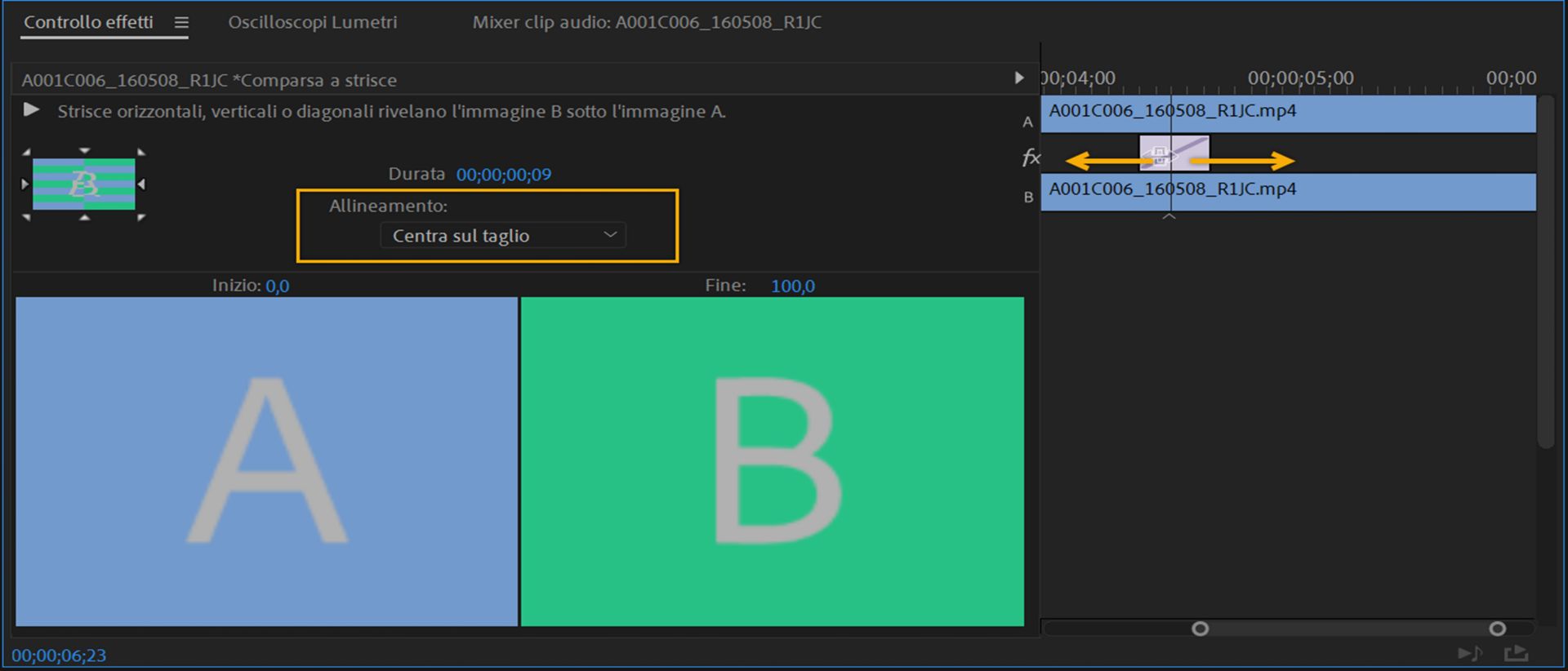Click the Inizio value 0,0
Image resolution: width=1568 pixels, height=671 pixels.
tap(277, 287)
